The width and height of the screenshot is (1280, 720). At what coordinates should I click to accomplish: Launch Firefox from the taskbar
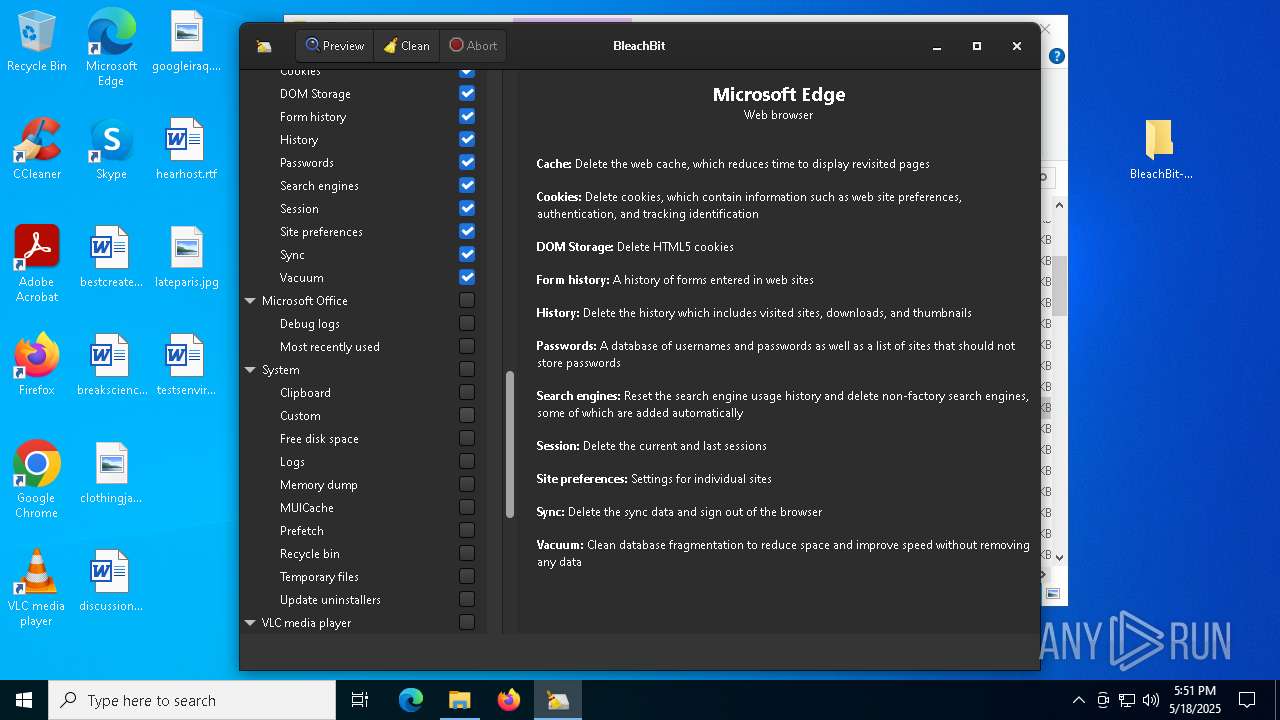pyautogui.click(x=509, y=700)
